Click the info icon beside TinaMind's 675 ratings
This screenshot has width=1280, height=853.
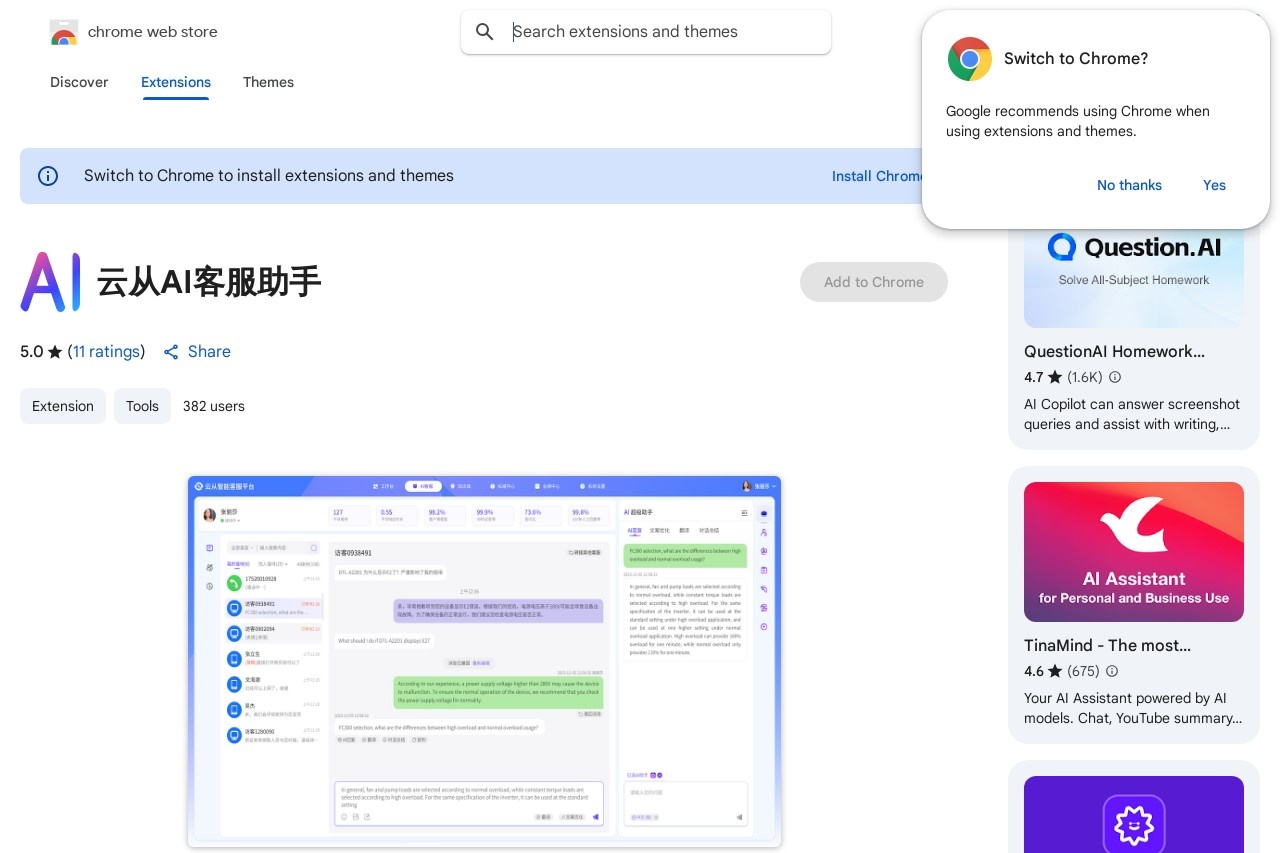tap(1112, 671)
